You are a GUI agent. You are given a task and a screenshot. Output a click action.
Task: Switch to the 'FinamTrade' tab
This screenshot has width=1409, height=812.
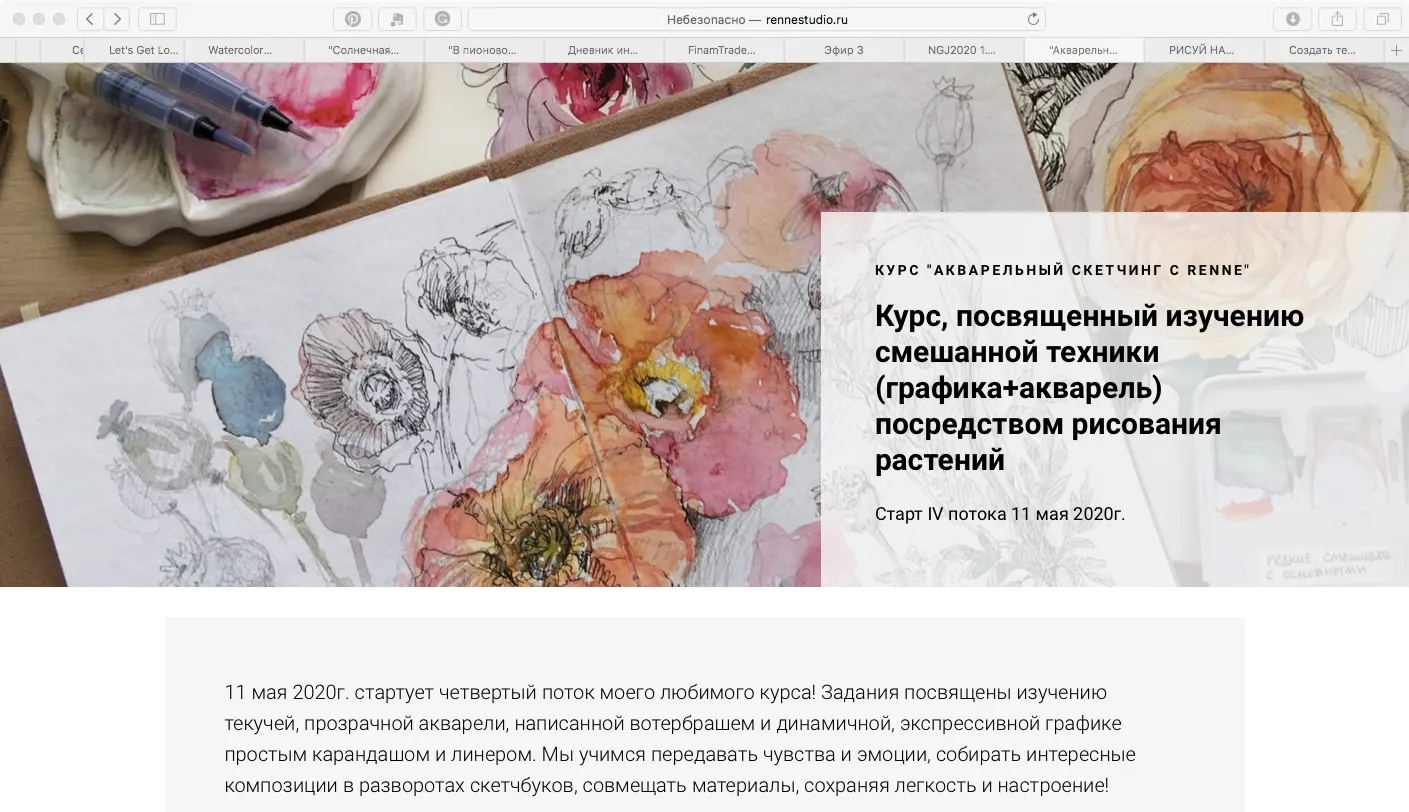723,49
